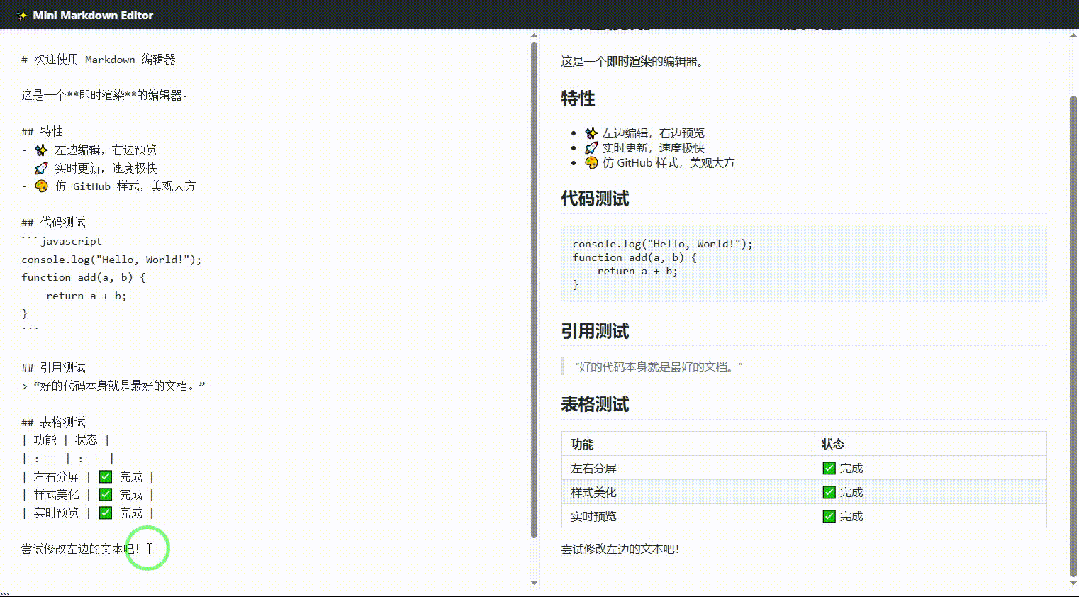Click the preview footer text '尝试修改左边的文本吧!'

coord(620,549)
